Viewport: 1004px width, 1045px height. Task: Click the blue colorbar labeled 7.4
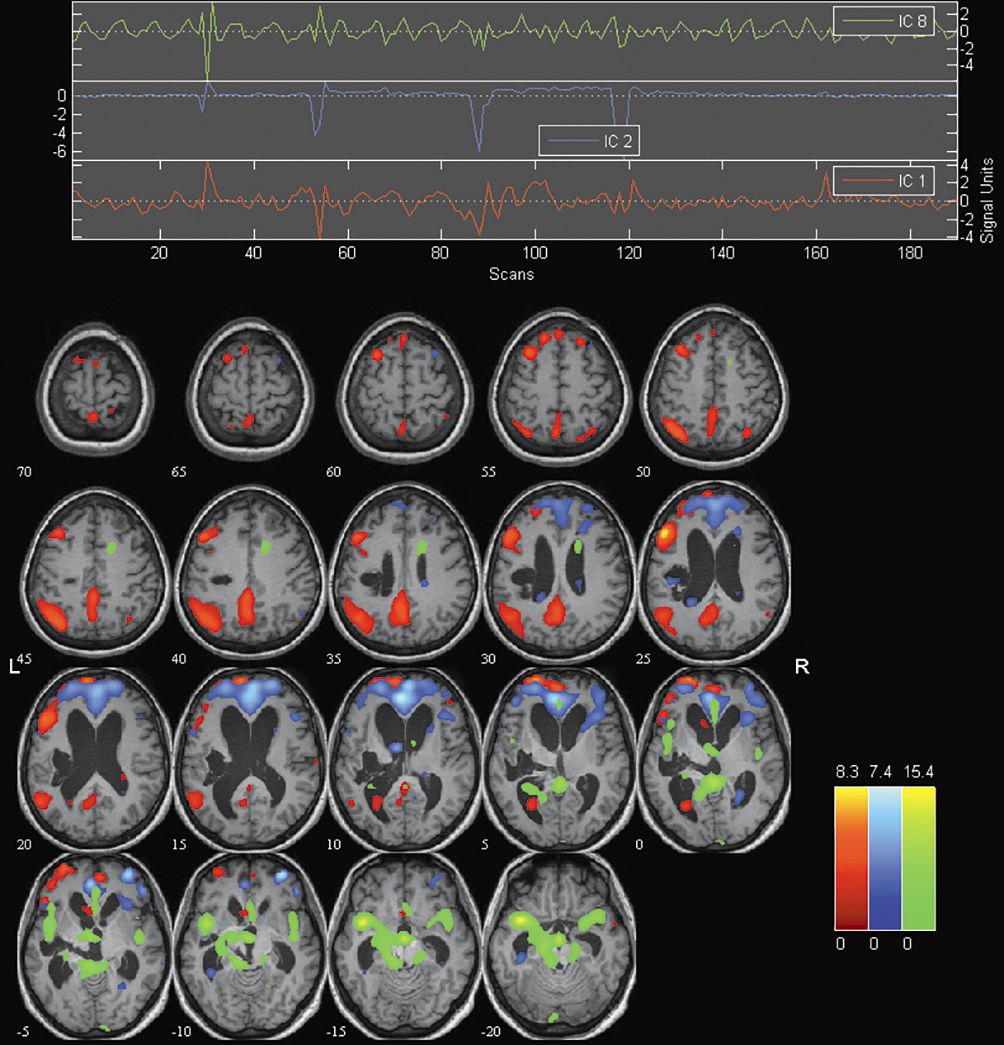[885, 858]
